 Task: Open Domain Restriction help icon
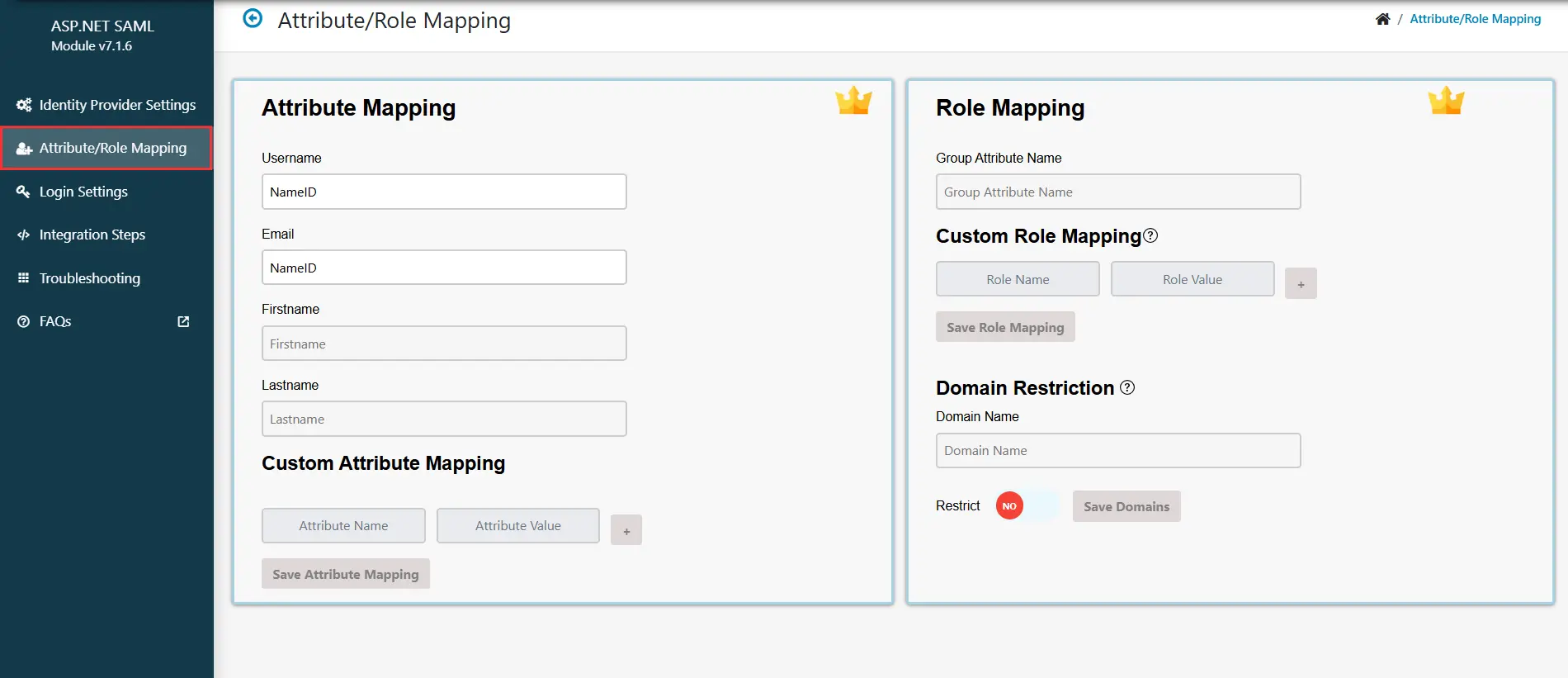click(x=1127, y=387)
